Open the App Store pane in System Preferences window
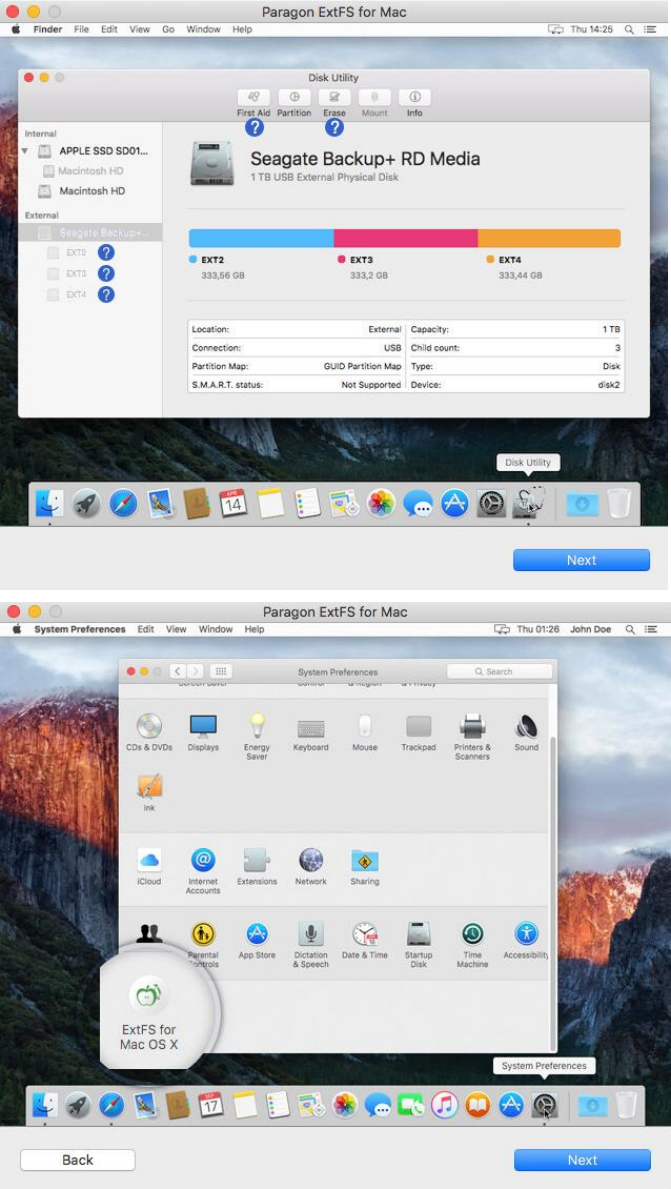Screen dimensions: 671x1189 tap(257, 933)
